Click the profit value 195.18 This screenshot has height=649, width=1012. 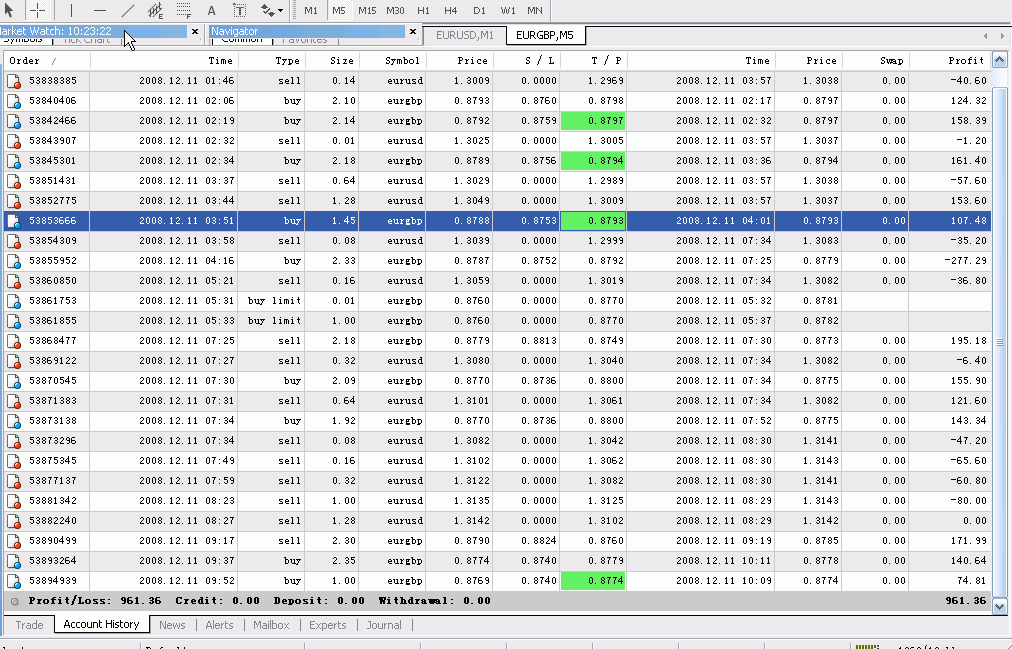pyautogui.click(x=969, y=341)
